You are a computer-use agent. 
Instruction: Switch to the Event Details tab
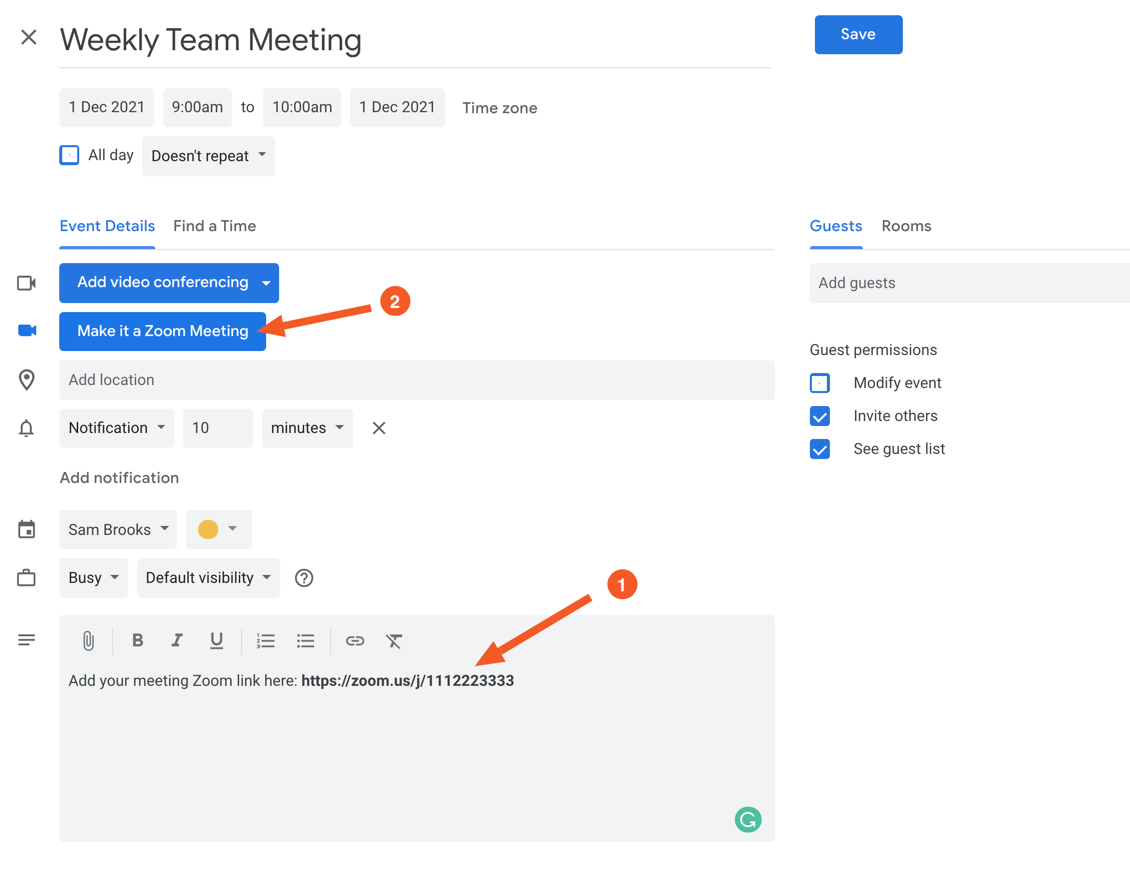point(107,226)
